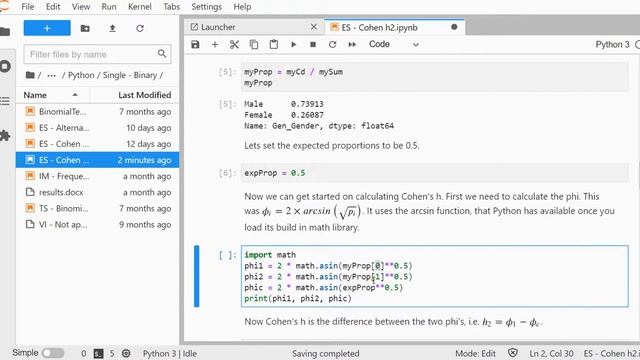640x360 pixels.
Task: Open the Tabs menu
Action: (x=171, y=7)
